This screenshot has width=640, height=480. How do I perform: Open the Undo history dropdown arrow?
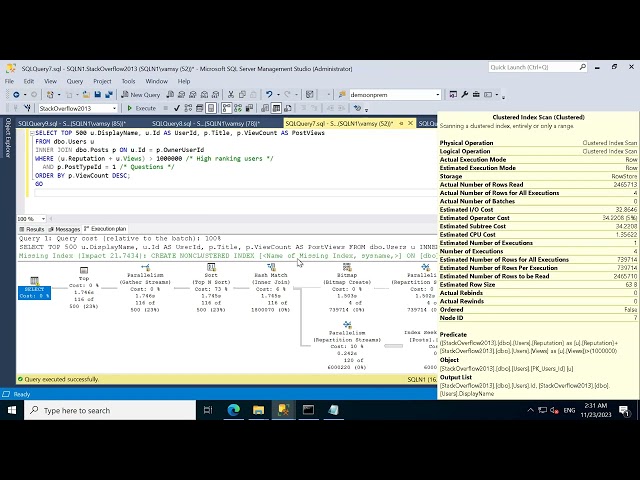(x=278, y=95)
